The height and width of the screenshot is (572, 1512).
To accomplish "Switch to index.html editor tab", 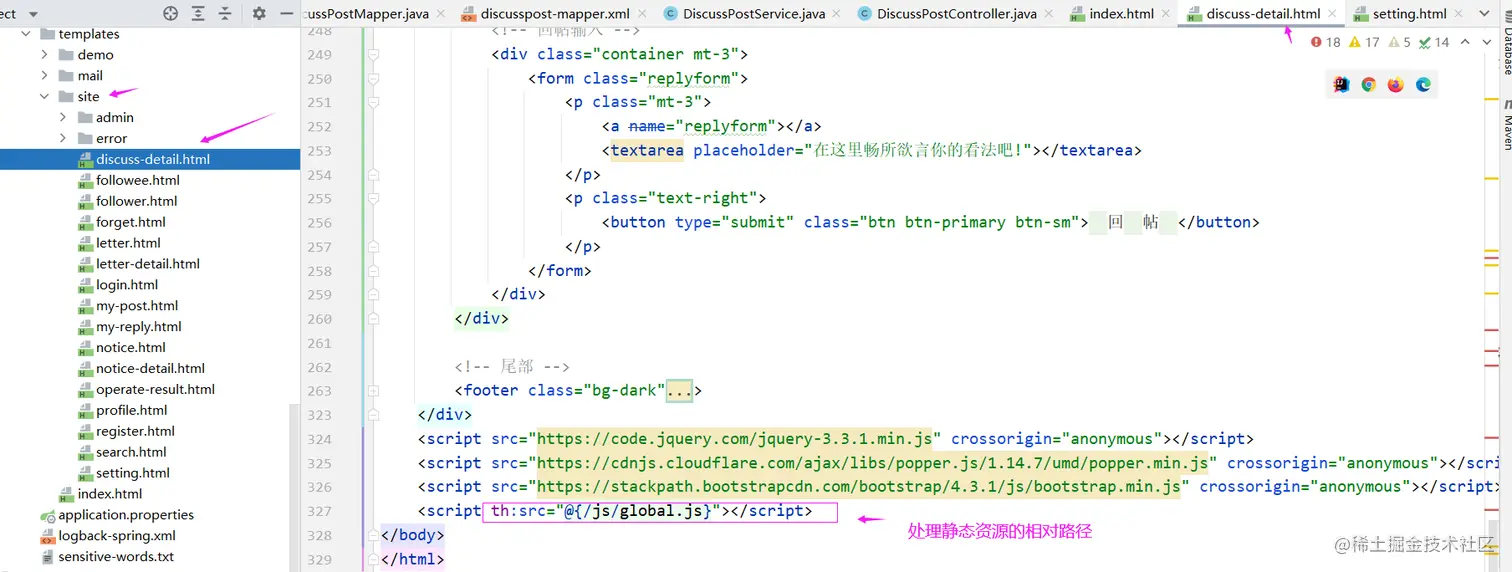I will tap(1111, 14).
